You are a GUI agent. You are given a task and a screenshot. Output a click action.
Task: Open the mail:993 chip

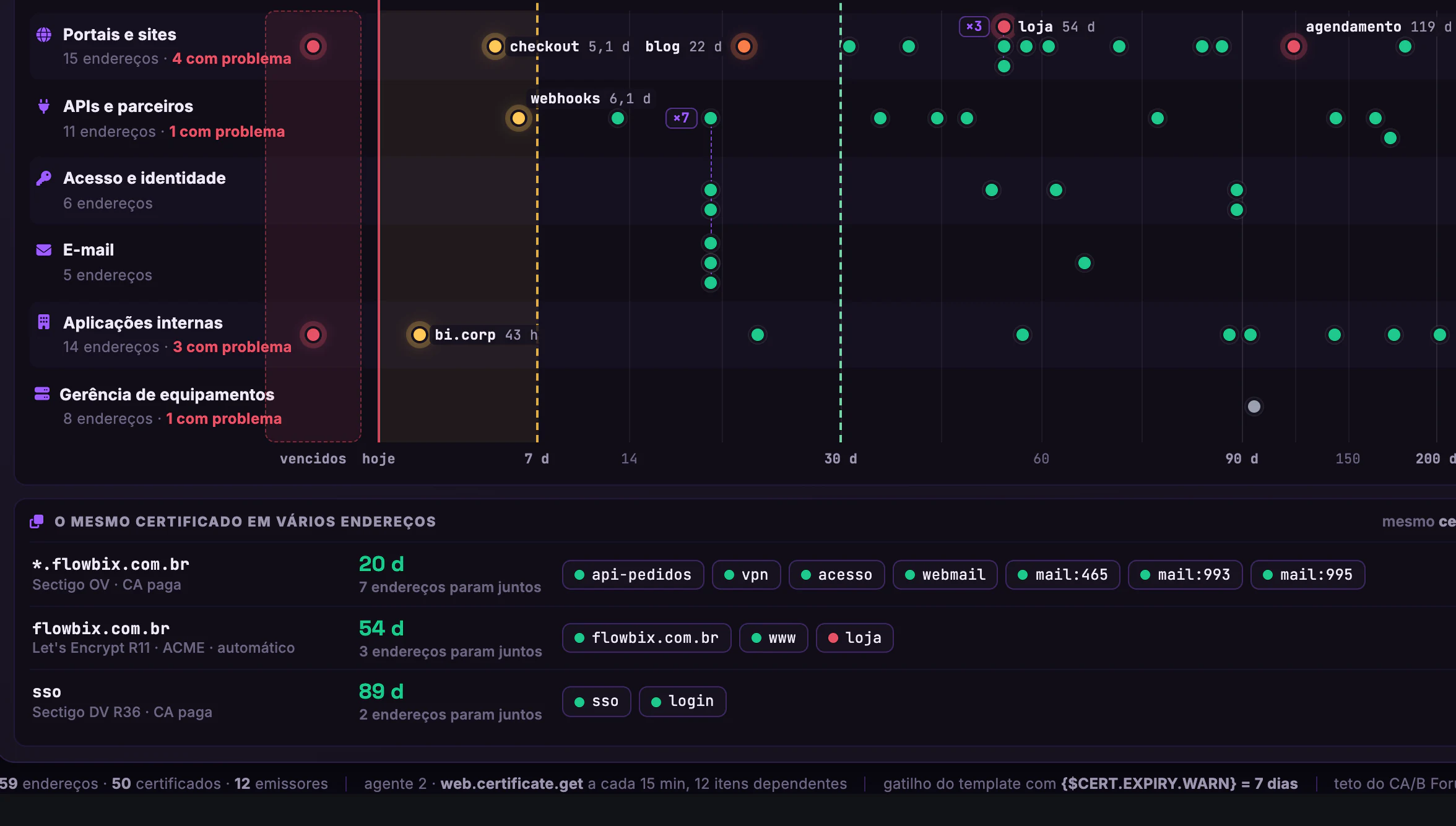[x=1185, y=575]
